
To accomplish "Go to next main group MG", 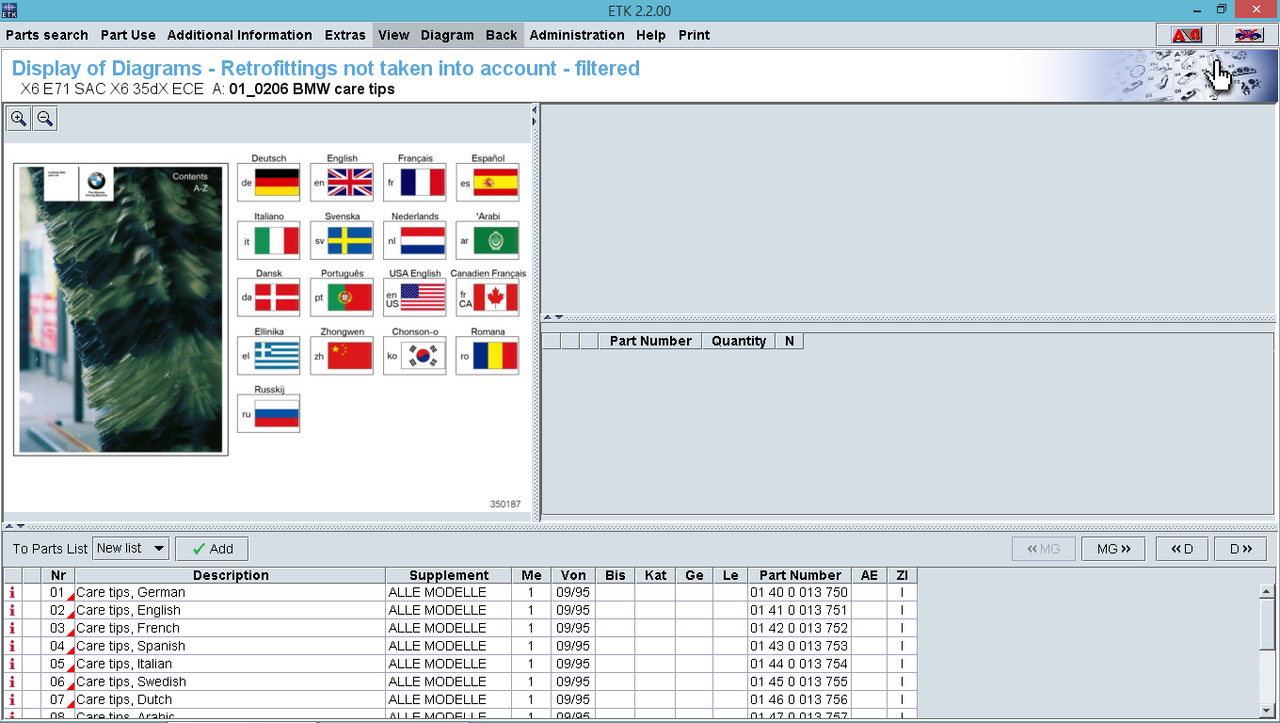I will coord(1113,549).
